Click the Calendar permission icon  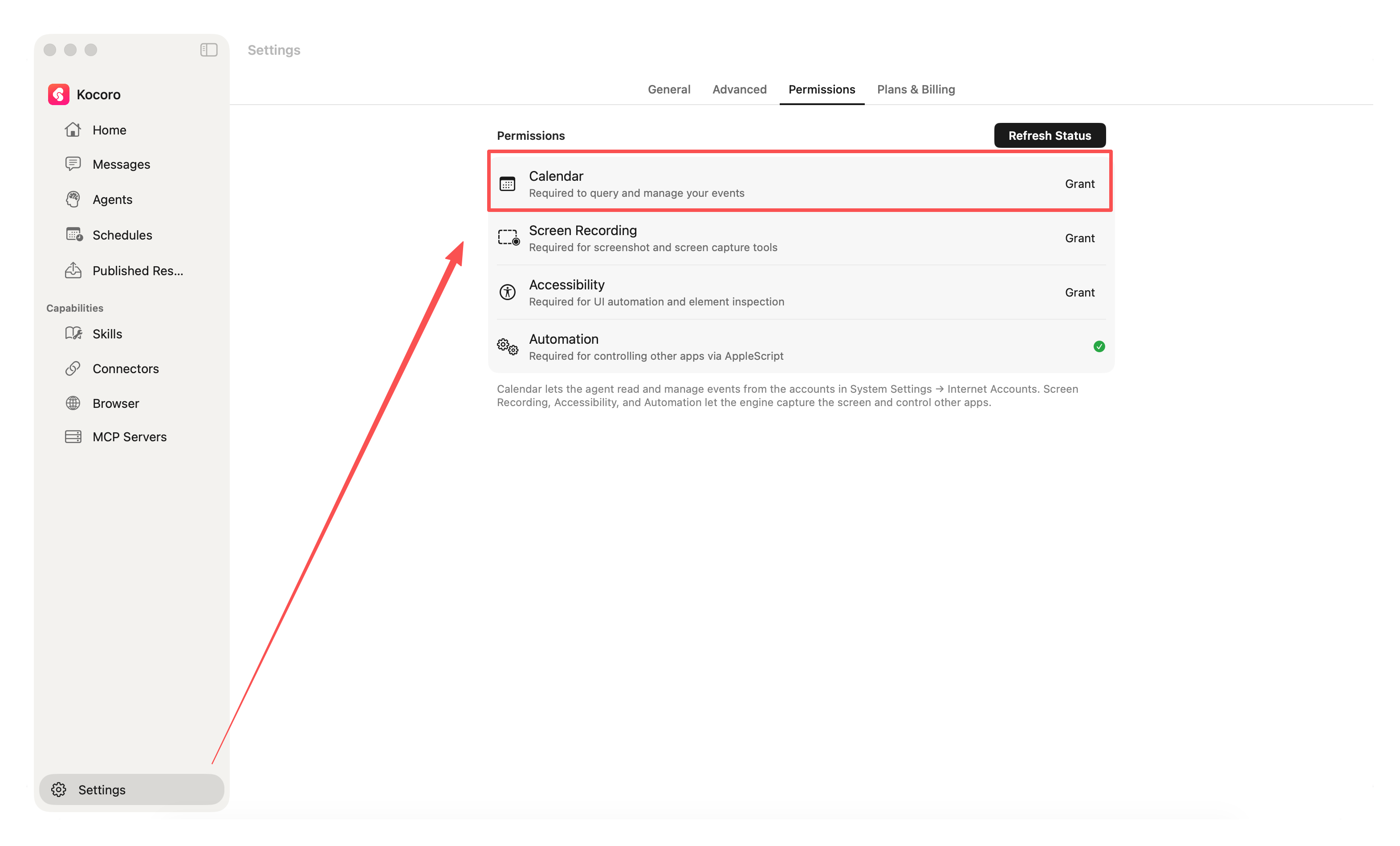[507, 184]
